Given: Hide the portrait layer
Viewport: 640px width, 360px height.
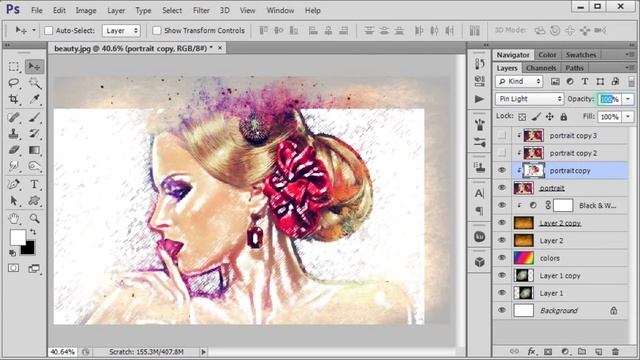Looking at the screenshot, I should pyautogui.click(x=502, y=188).
